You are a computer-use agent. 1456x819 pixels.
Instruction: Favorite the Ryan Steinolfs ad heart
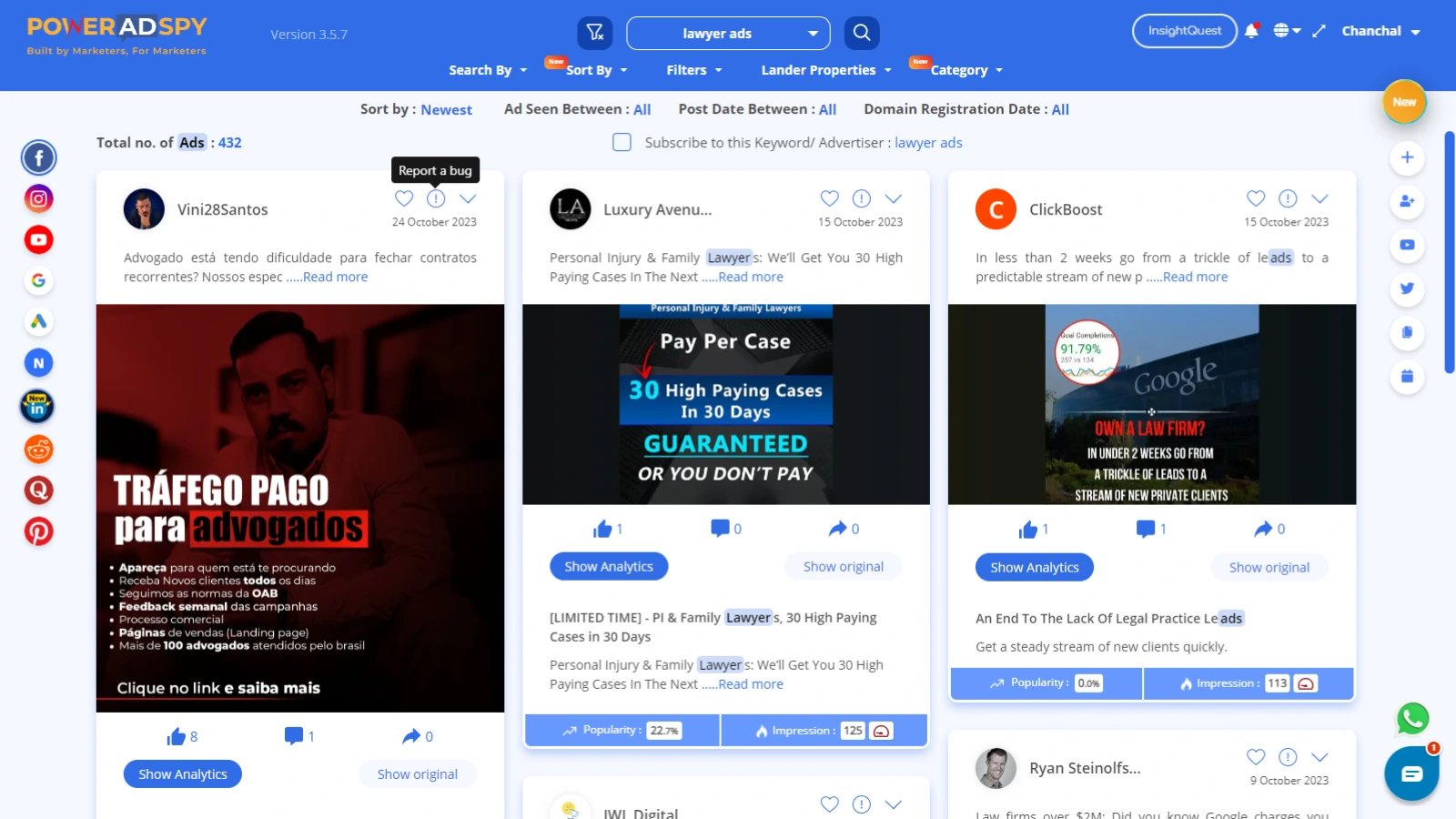point(1256,757)
